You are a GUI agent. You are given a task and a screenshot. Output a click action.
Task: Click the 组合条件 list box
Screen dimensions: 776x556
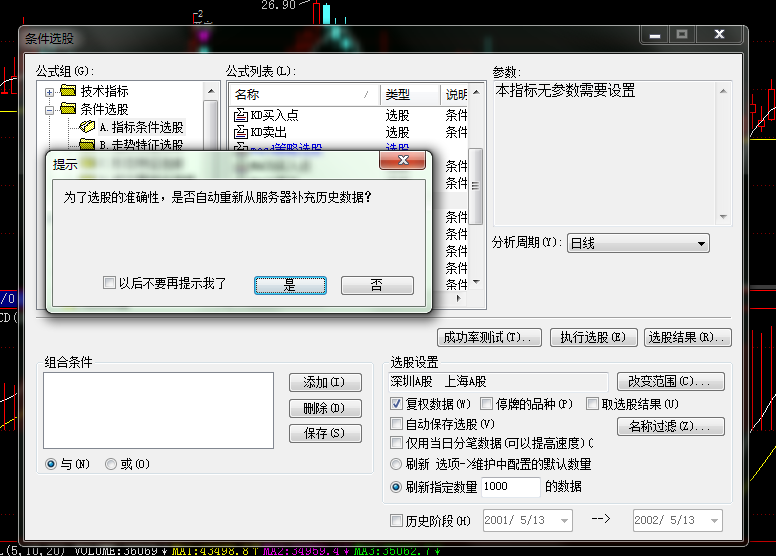click(158, 410)
